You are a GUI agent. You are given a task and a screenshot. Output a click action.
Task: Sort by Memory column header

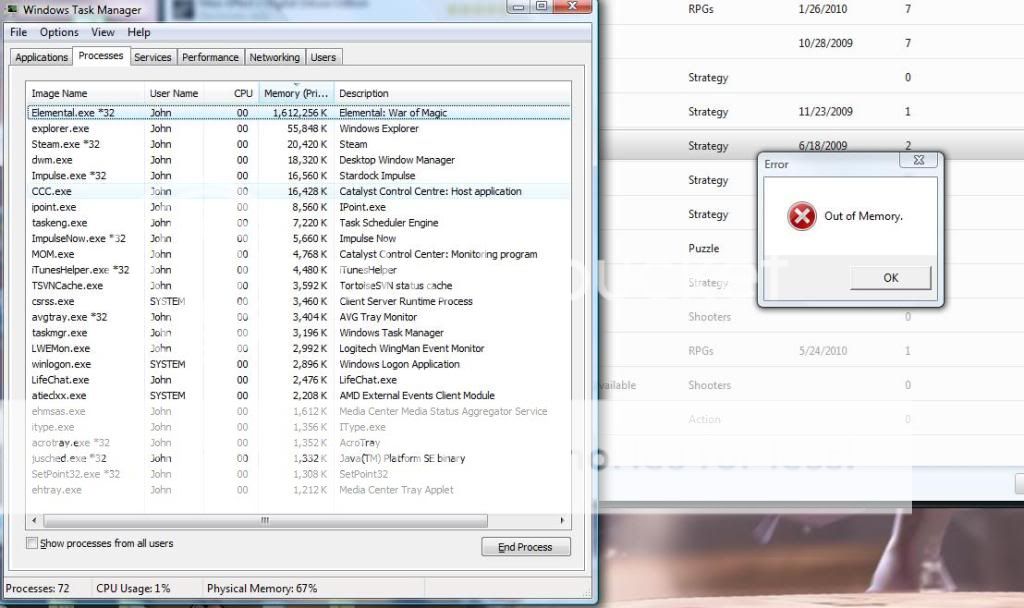pos(295,93)
